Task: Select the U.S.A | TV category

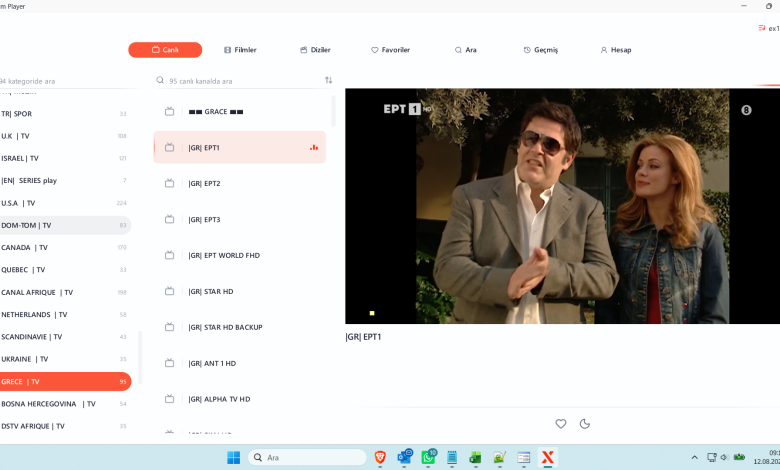Action: [x=65, y=203]
